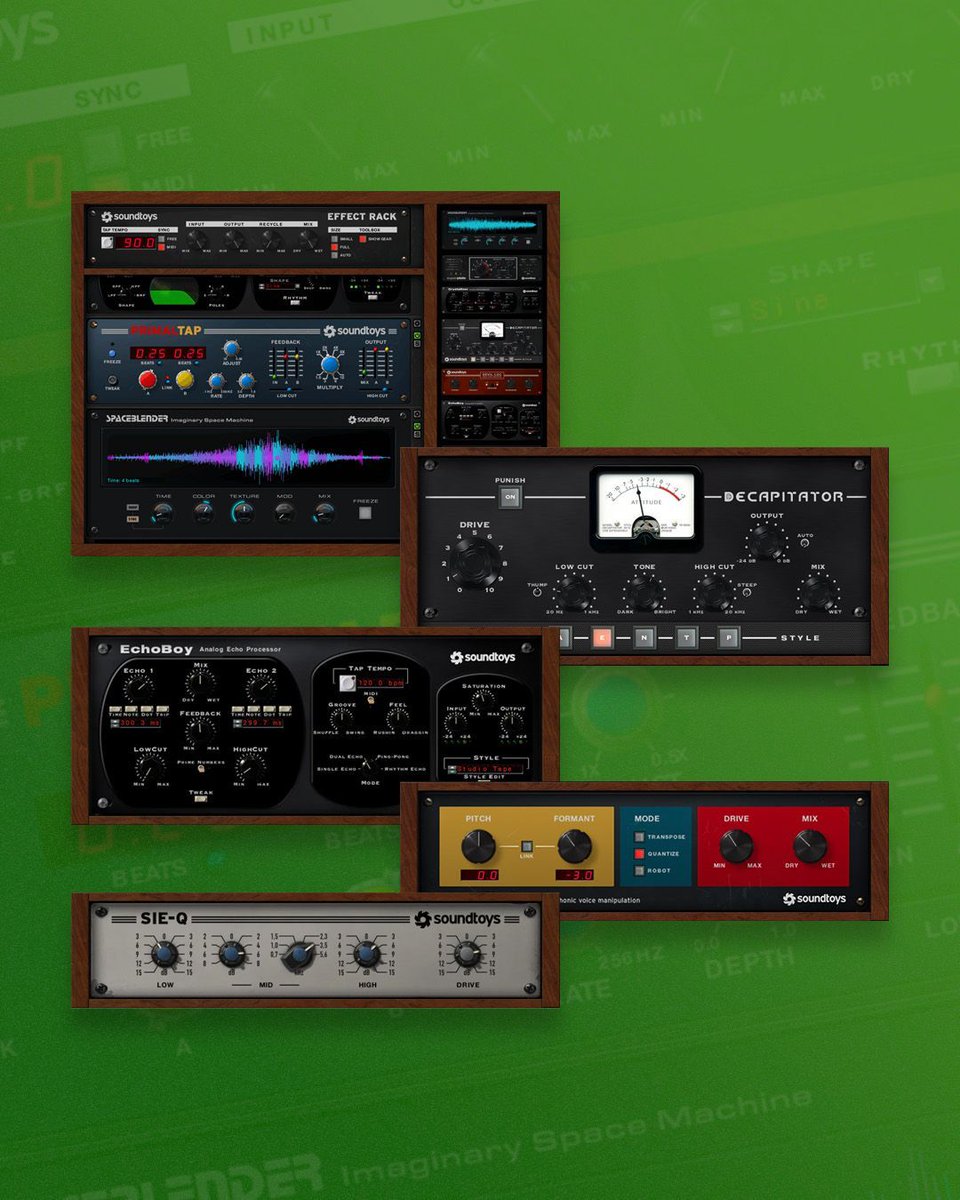Click the EchoBoy Saturation knob
Screen dimensions: 960x1200
482,700
